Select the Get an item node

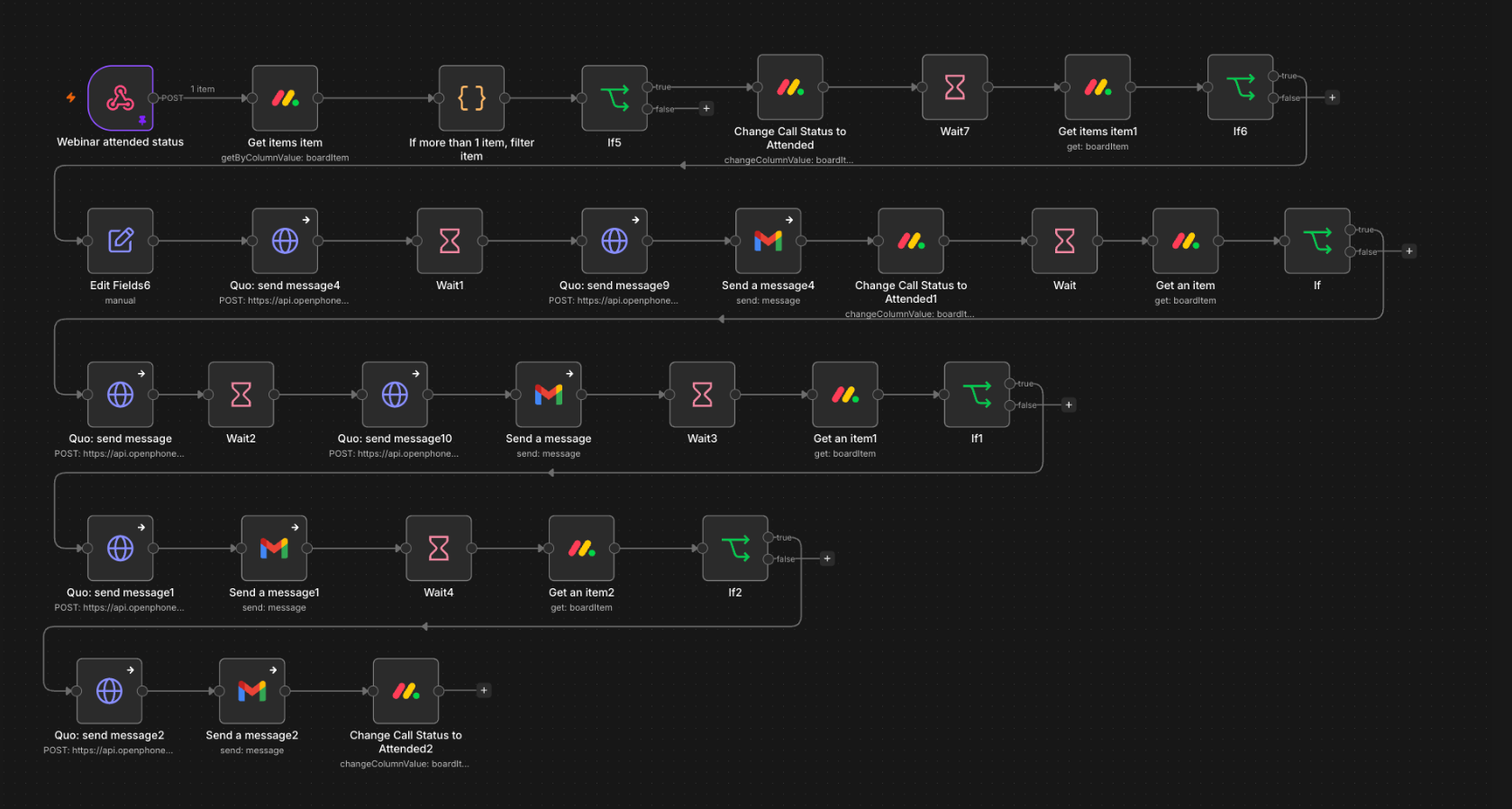pos(1186,241)
